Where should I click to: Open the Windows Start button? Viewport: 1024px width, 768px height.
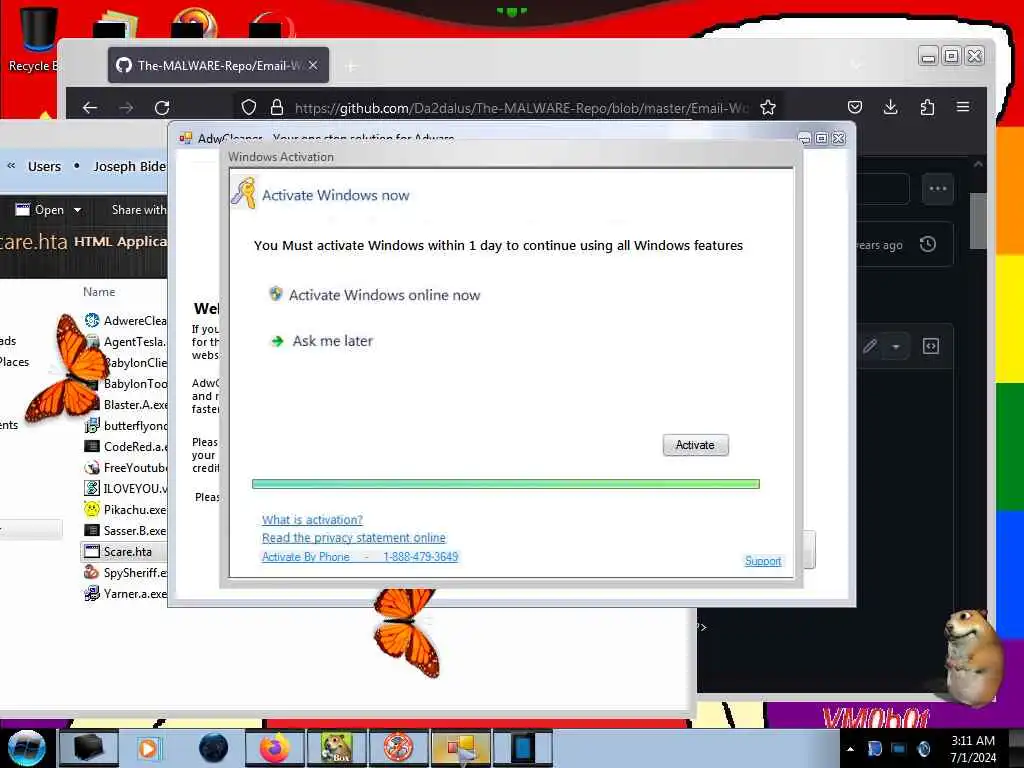pos(26,748)
